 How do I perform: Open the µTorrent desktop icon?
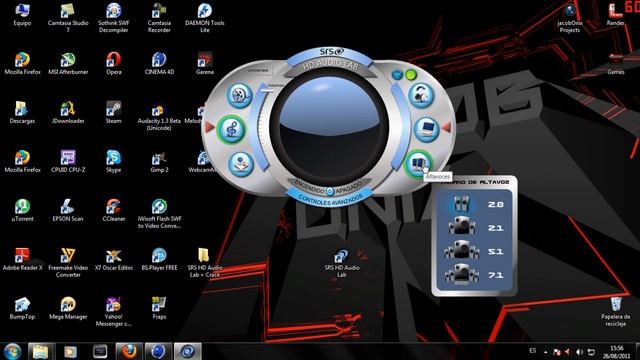point(22,211)
